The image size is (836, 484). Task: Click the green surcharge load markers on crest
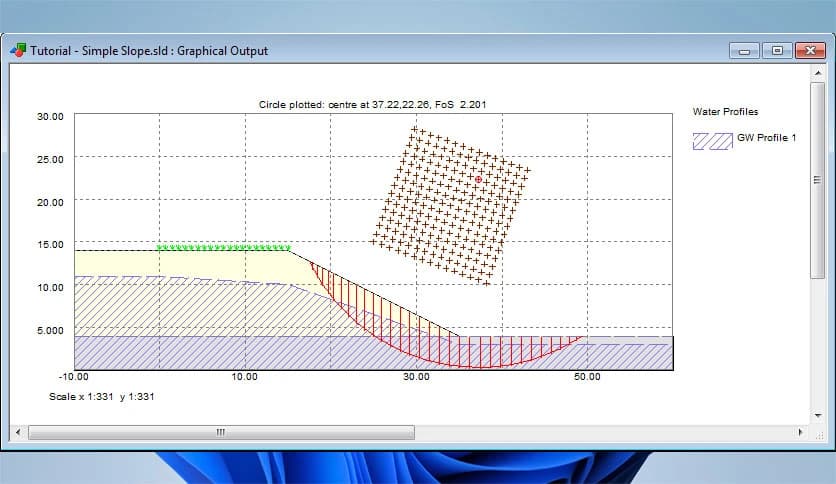pyautogui.click(x=225, y=247)
